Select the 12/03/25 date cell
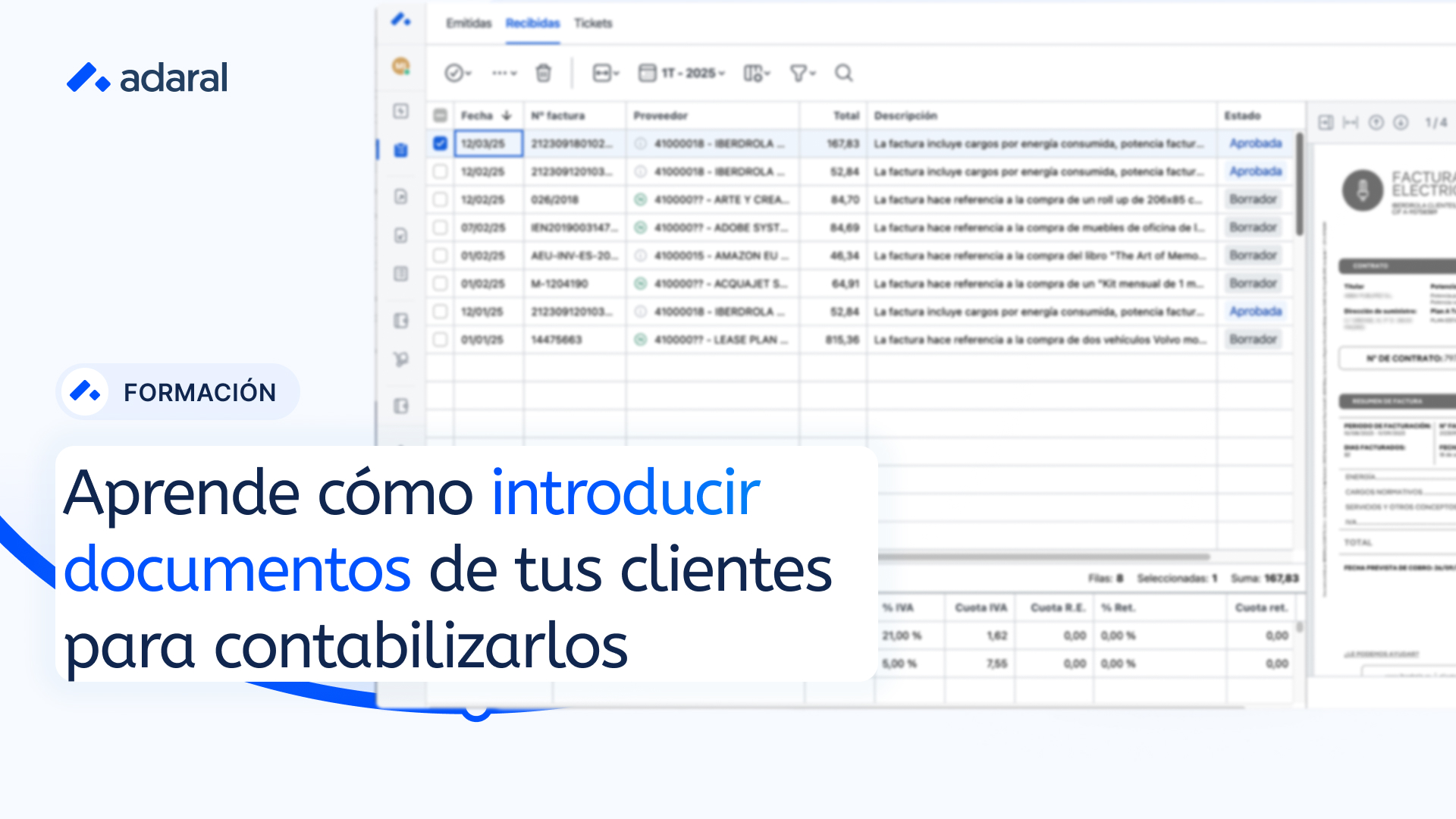The image size is (1456, 819). click(488, 143)
